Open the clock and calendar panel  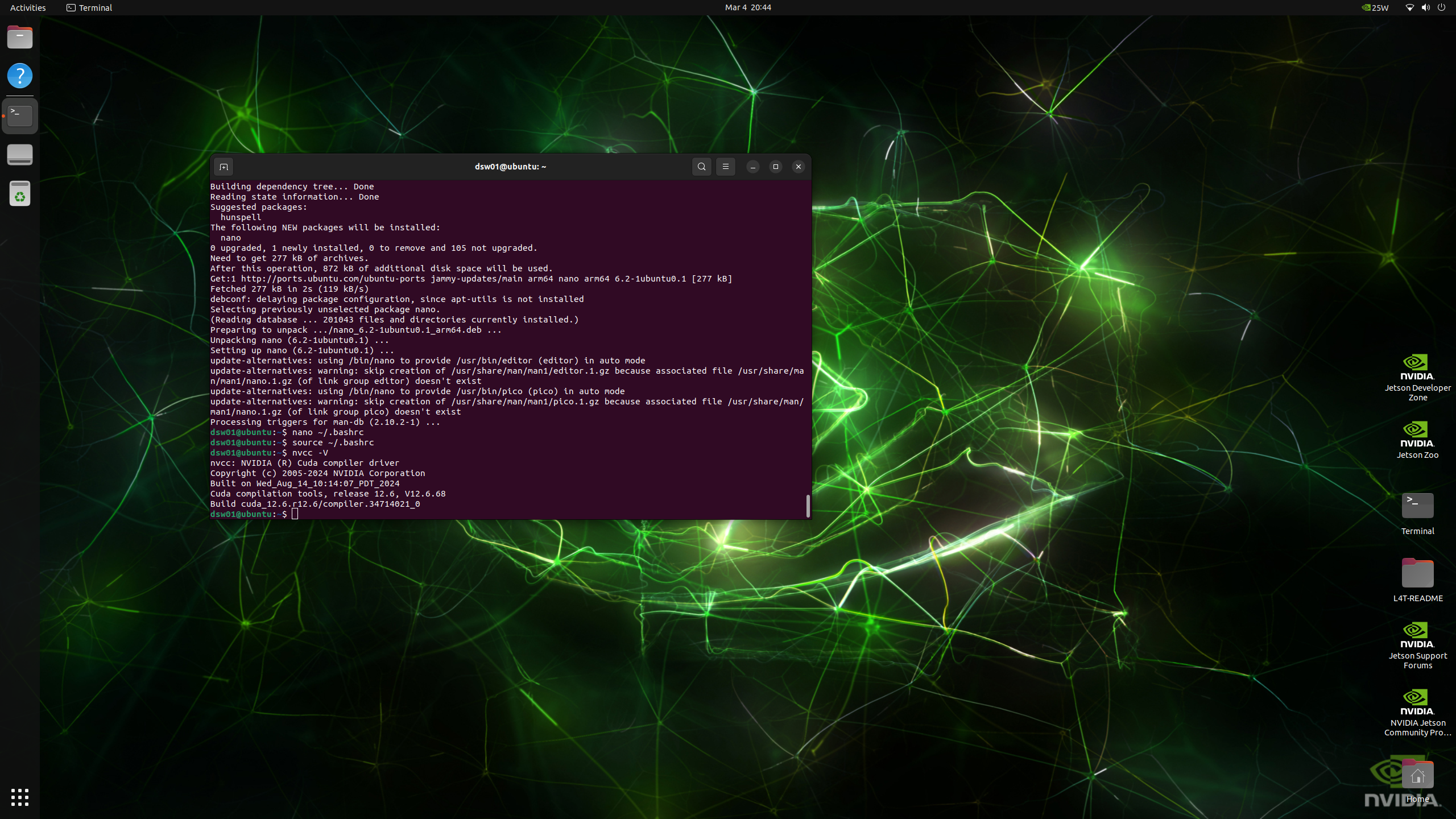click(748, 7)
